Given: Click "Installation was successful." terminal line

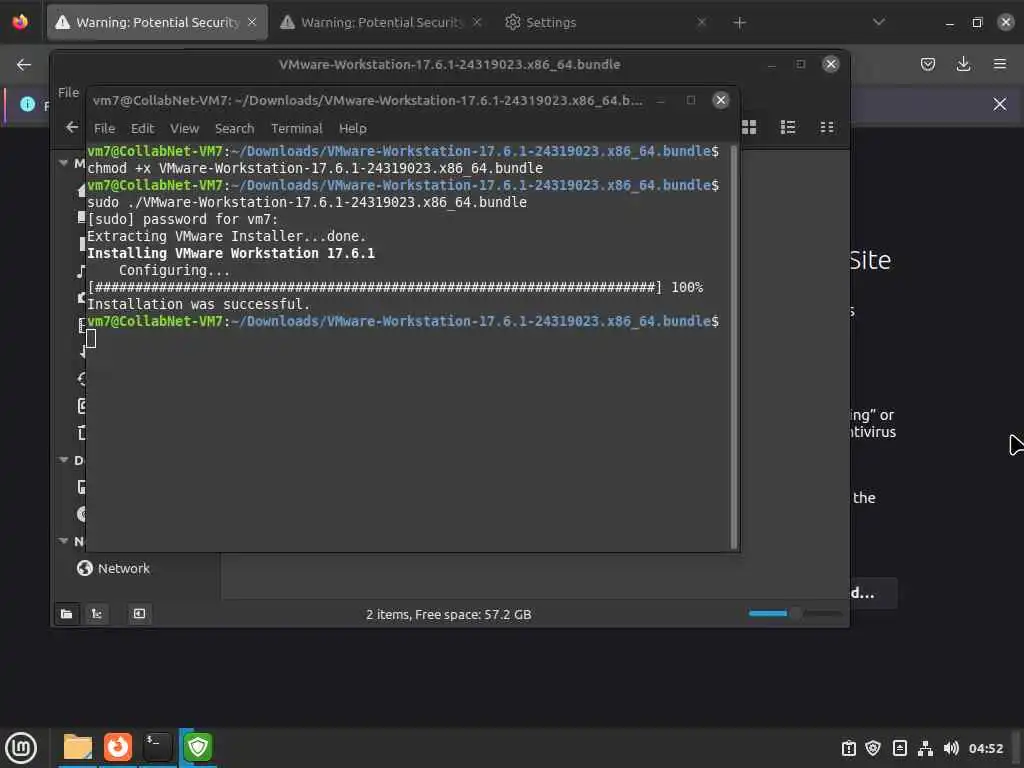Looking at the screenshot, I should tap(199, 304).
